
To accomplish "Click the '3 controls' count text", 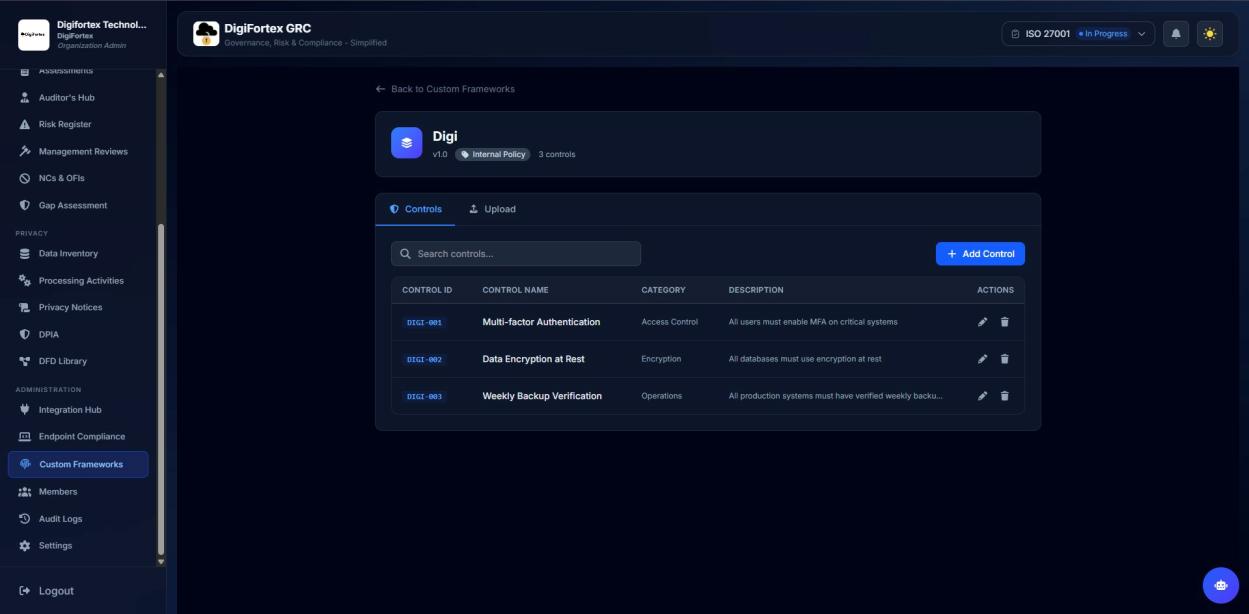I will pyautogui.click(x=557, y=155).
